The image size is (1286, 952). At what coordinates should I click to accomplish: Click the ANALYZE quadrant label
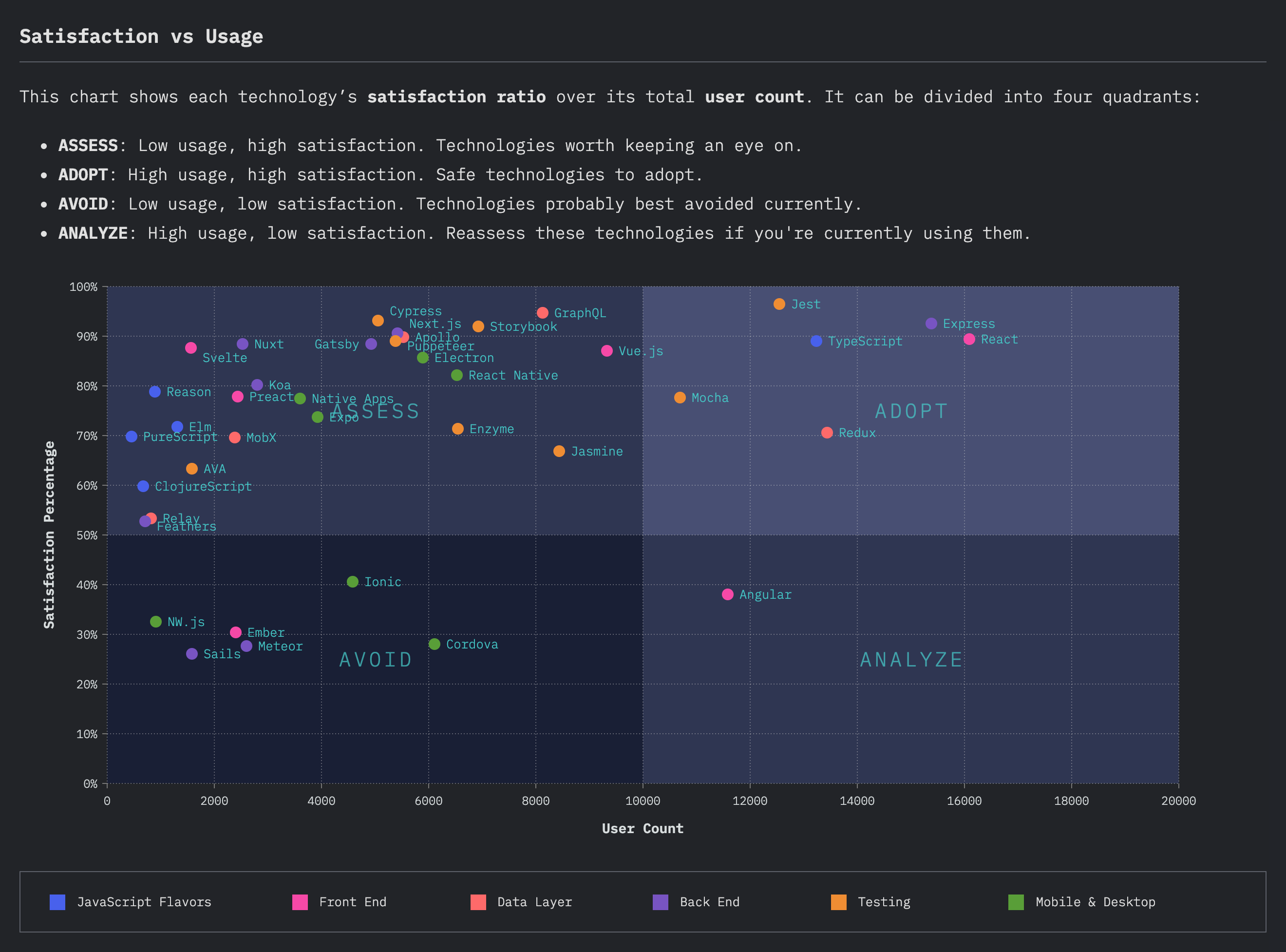pyautogui.click(x=911, y=659)
